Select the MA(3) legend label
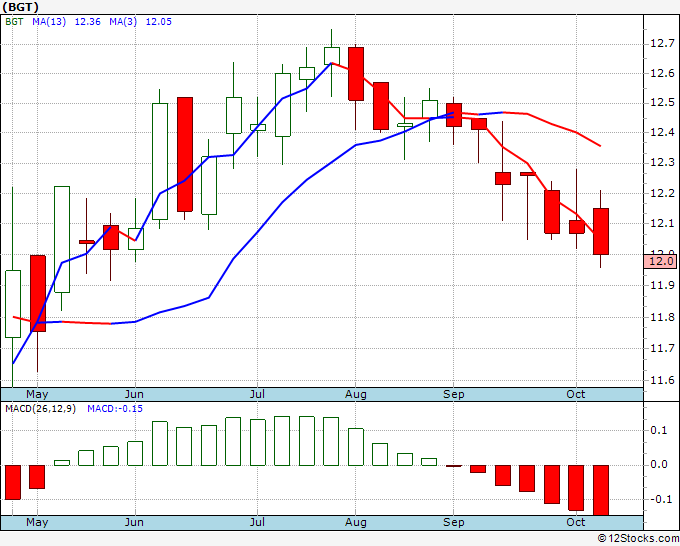Image resolution: width=680 pixels, height=546 pixels. click(123, 21)
